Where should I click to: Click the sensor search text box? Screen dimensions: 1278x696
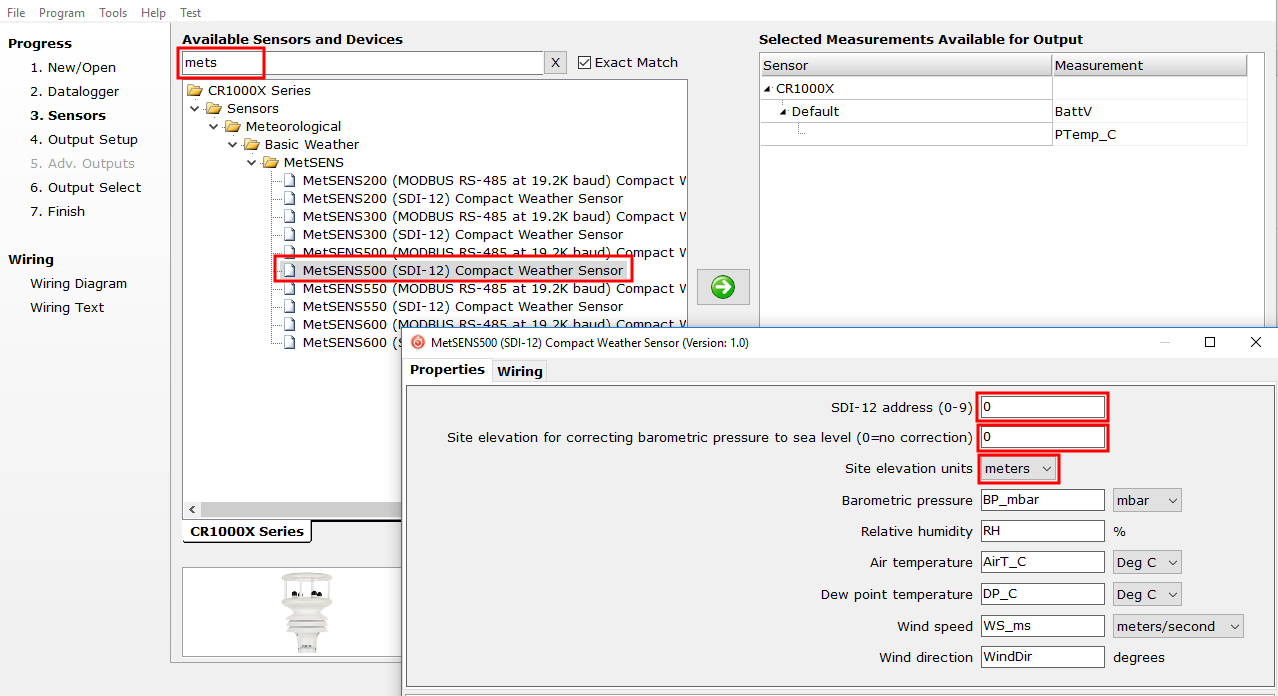(362, 63)
